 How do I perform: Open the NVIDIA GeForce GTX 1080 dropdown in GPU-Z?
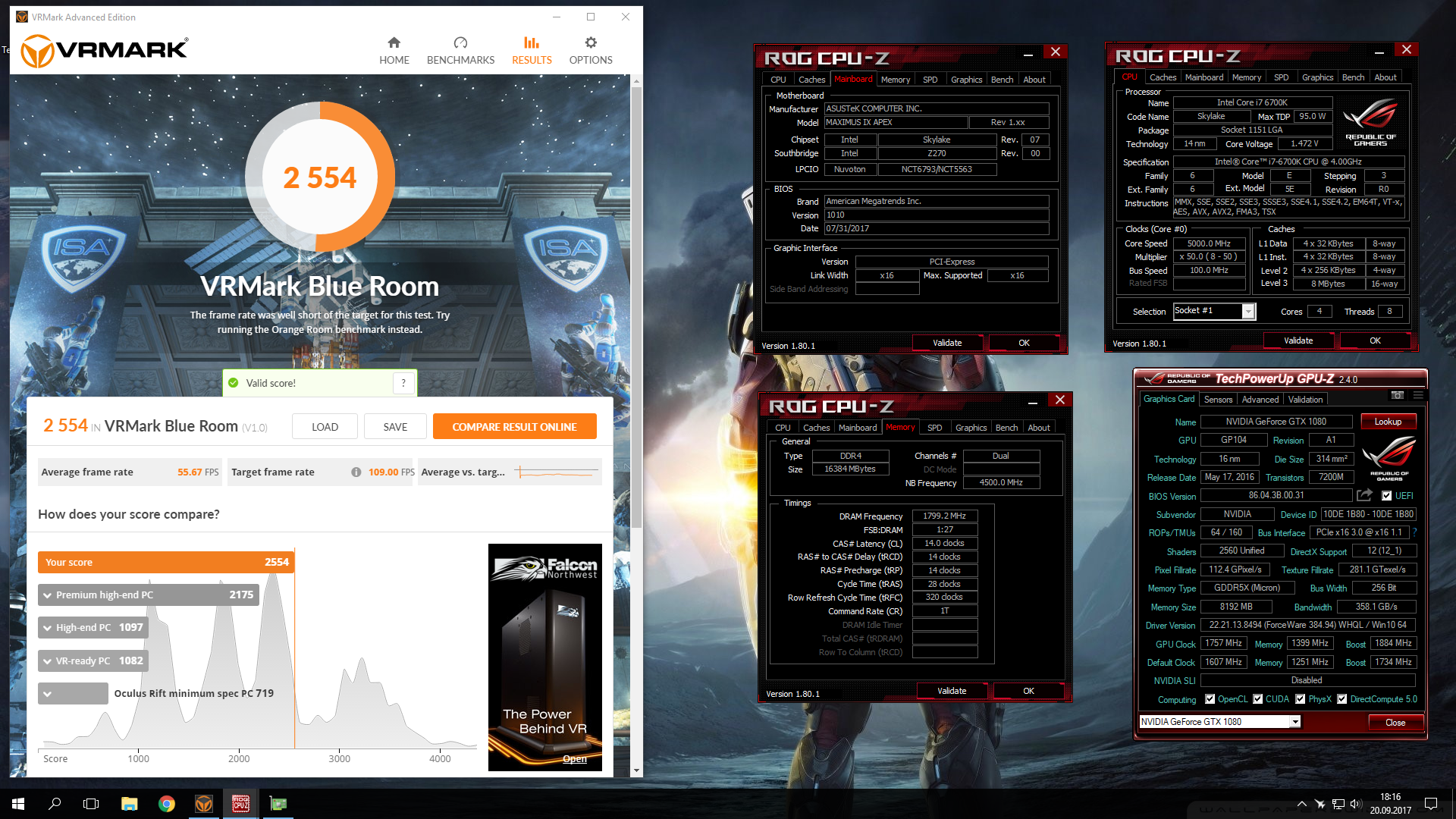(x=1294, y=722)
